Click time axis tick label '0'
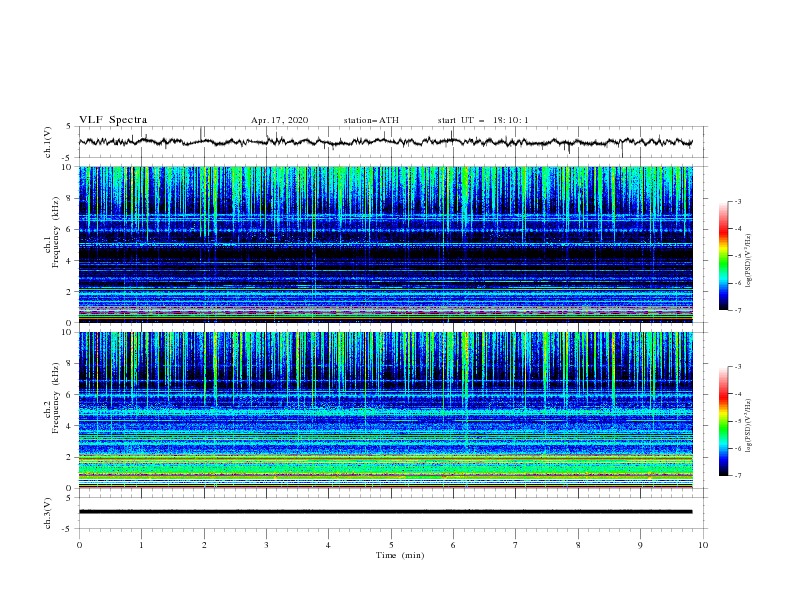The width and height of the screenshot is (792, 612). pos(79,545)
